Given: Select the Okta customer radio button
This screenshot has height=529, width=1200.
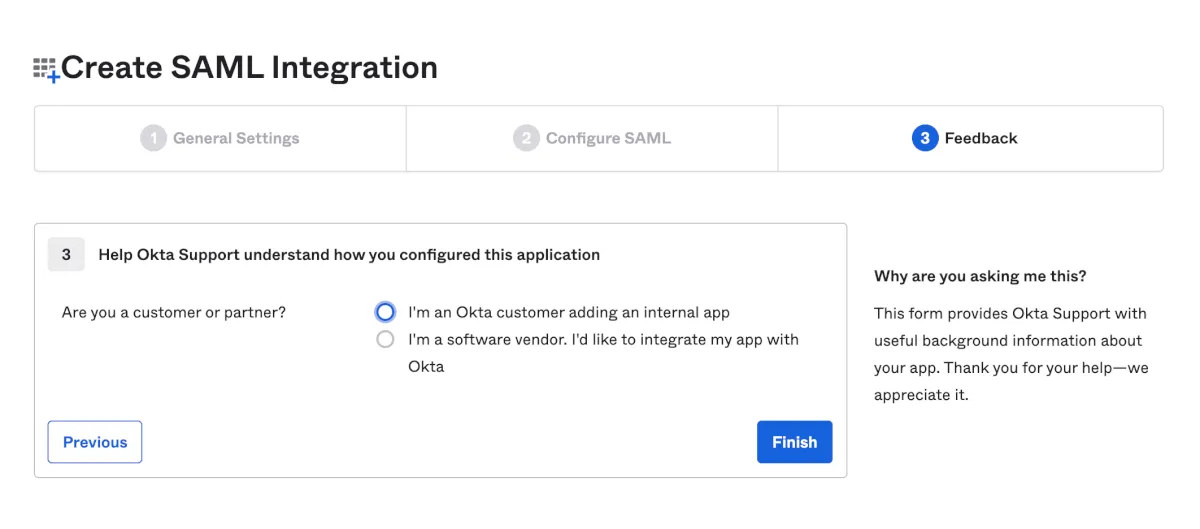Looking at the screenshot, I should coord(386,312).
